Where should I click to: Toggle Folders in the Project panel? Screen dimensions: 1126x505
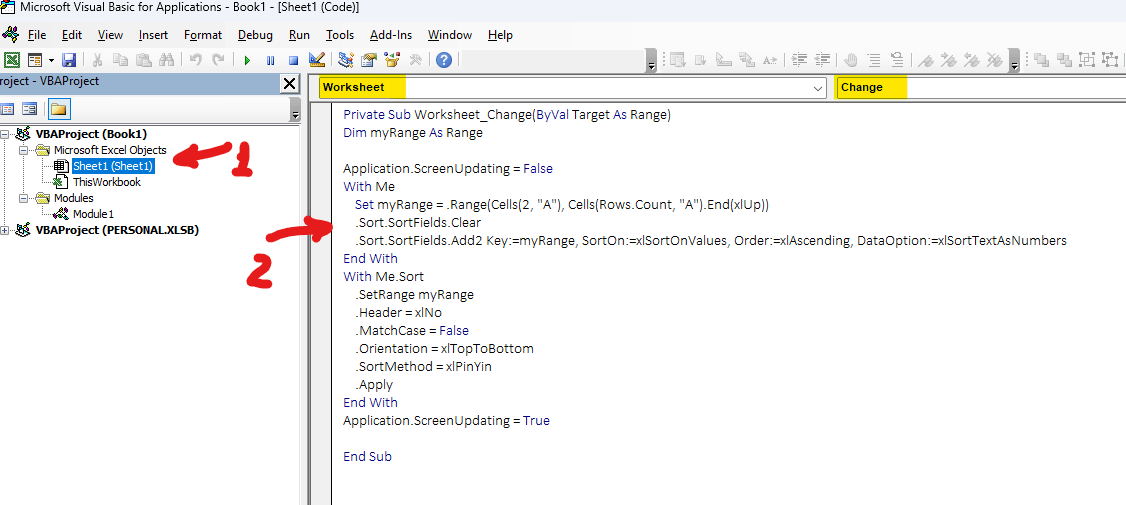(x=58, y=109)
